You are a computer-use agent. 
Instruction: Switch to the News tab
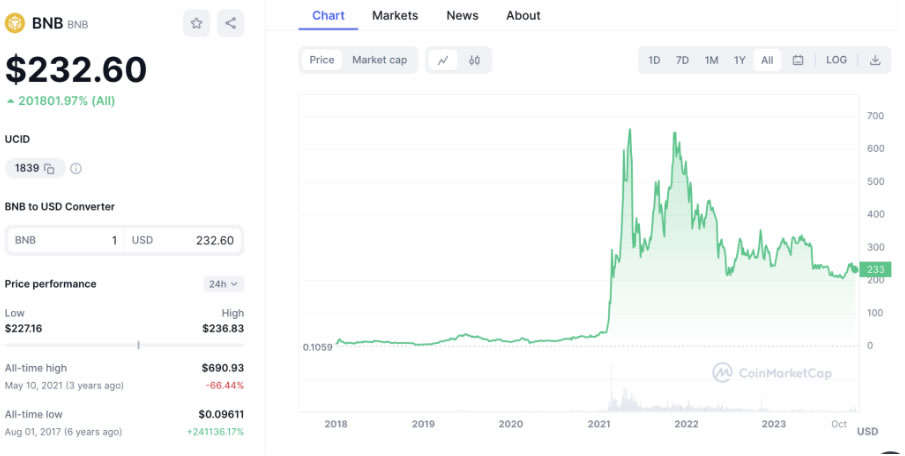(x=462, y=16)
